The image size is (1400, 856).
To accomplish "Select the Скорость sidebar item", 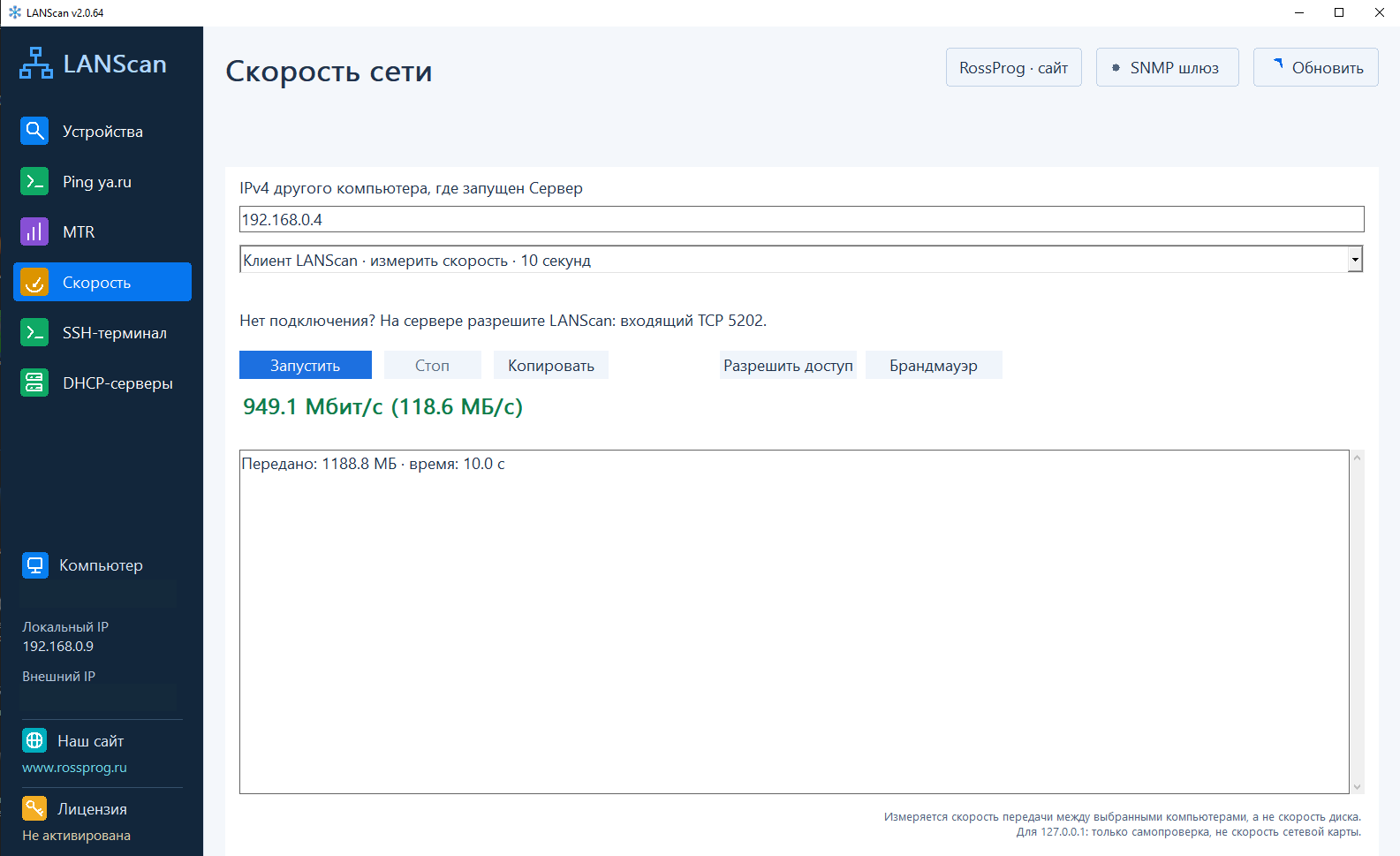I will 102,282.
